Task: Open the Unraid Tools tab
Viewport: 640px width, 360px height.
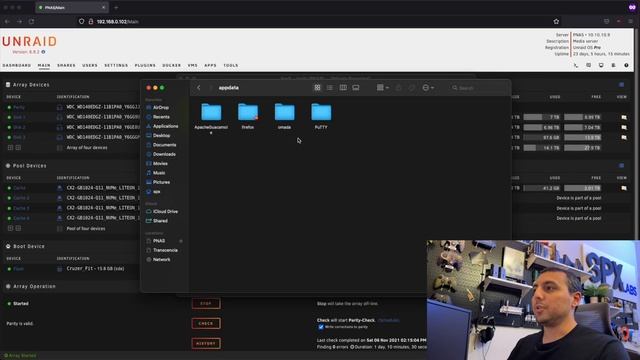Action: (x=231, y=65)
